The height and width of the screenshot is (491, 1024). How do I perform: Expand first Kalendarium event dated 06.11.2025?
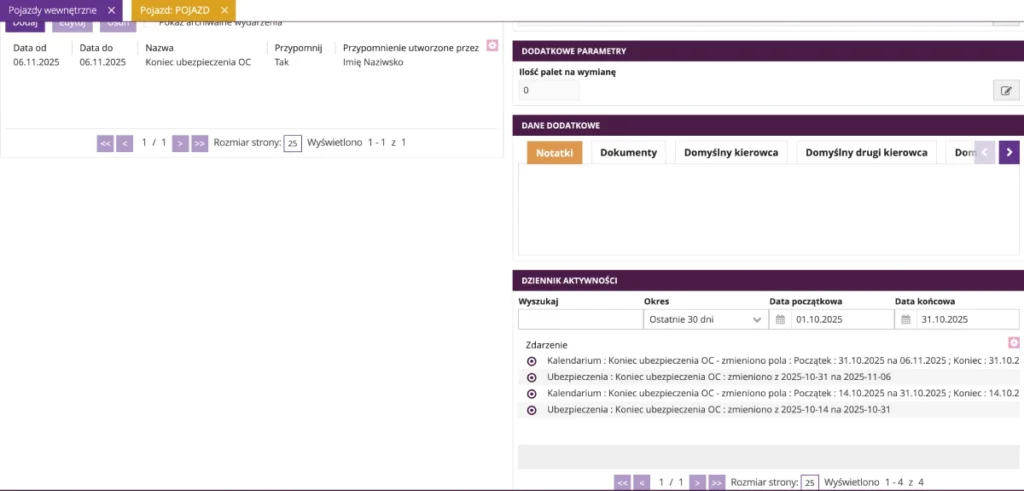coord(532,361)
